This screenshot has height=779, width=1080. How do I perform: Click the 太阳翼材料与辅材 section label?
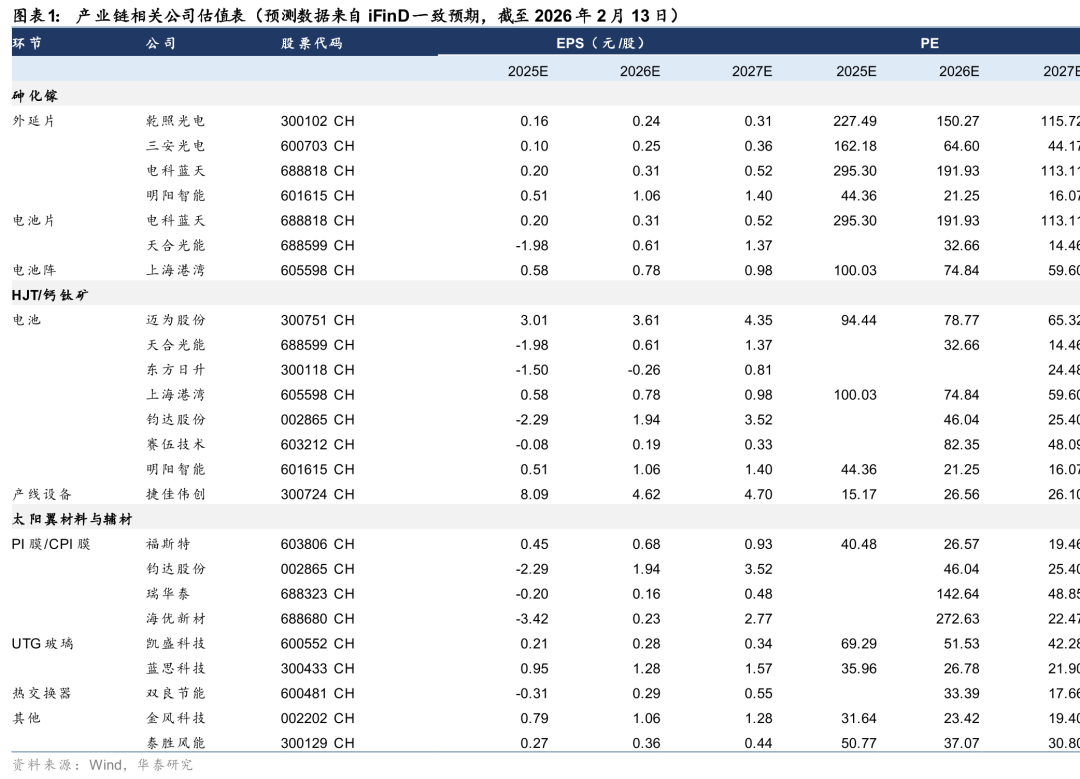pyautogui.click(x=72, y=519)
